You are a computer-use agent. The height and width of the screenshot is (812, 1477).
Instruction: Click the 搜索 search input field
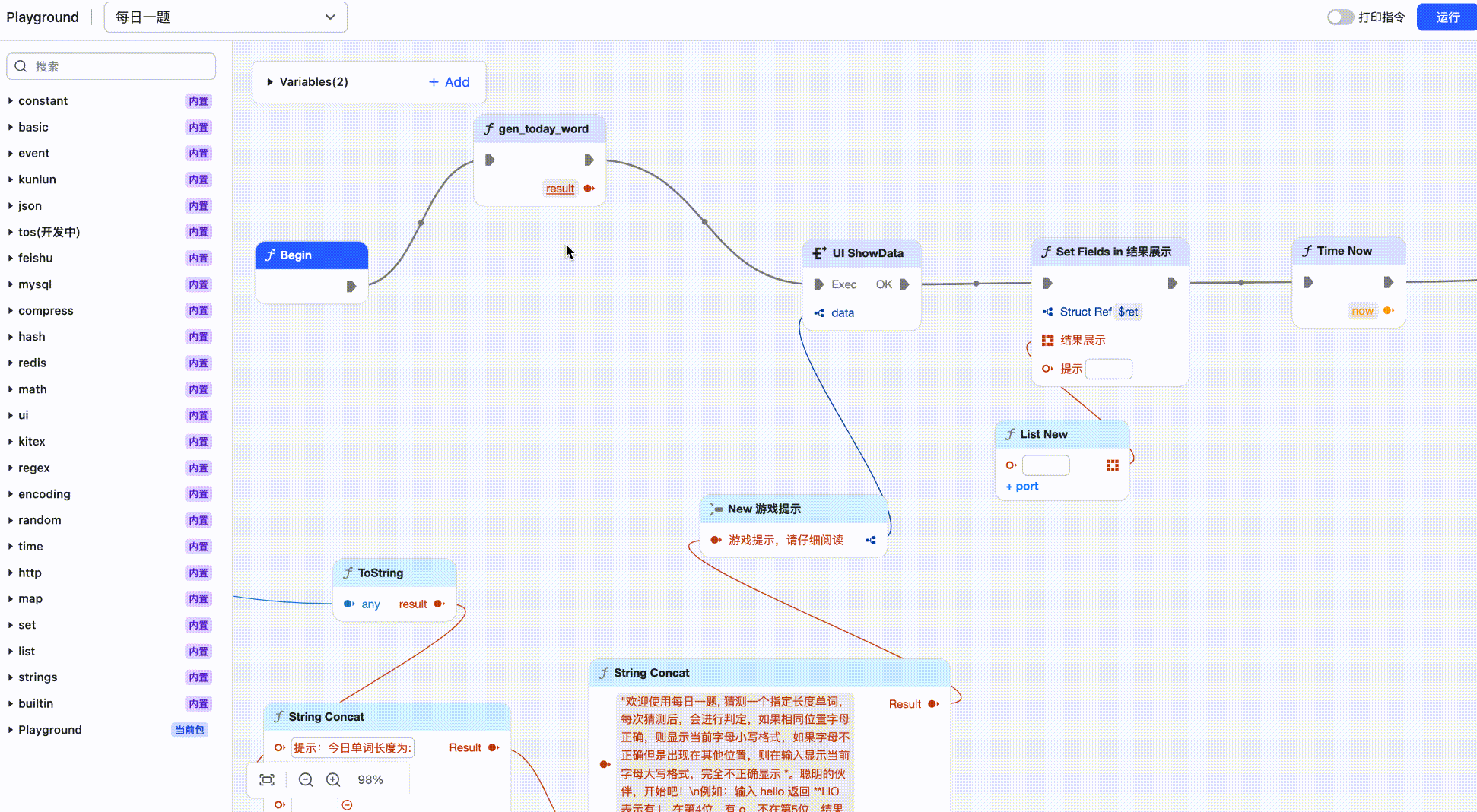pyautogui.click(x=111, y=66)
